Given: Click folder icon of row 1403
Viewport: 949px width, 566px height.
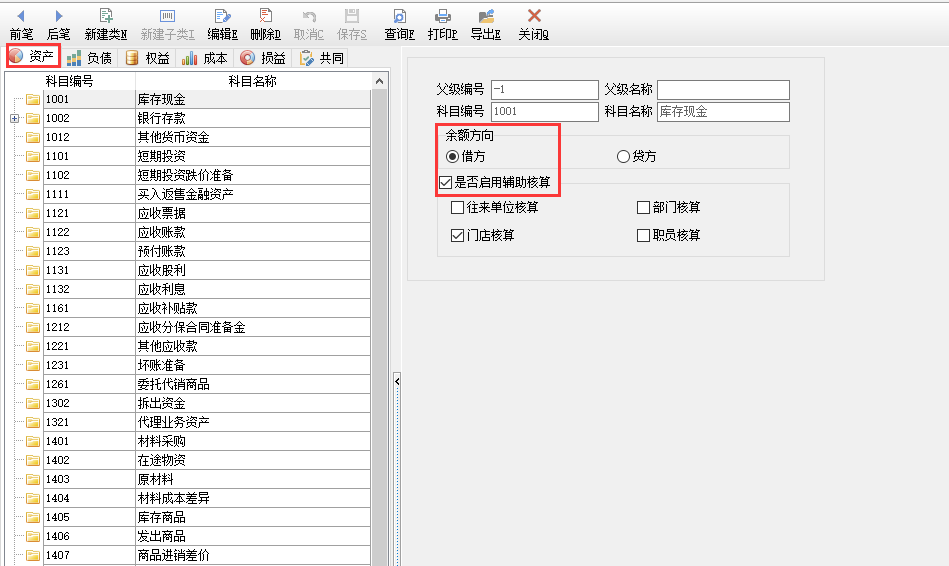Looking at the screenshot, I should 33,479.
